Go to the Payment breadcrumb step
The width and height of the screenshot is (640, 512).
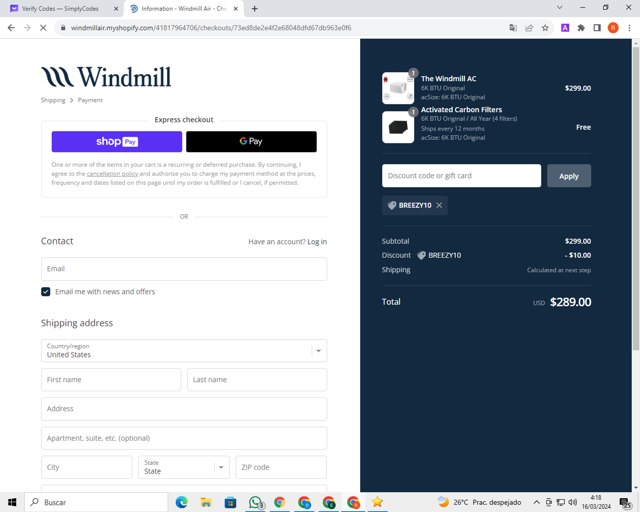tap(90, 100)
